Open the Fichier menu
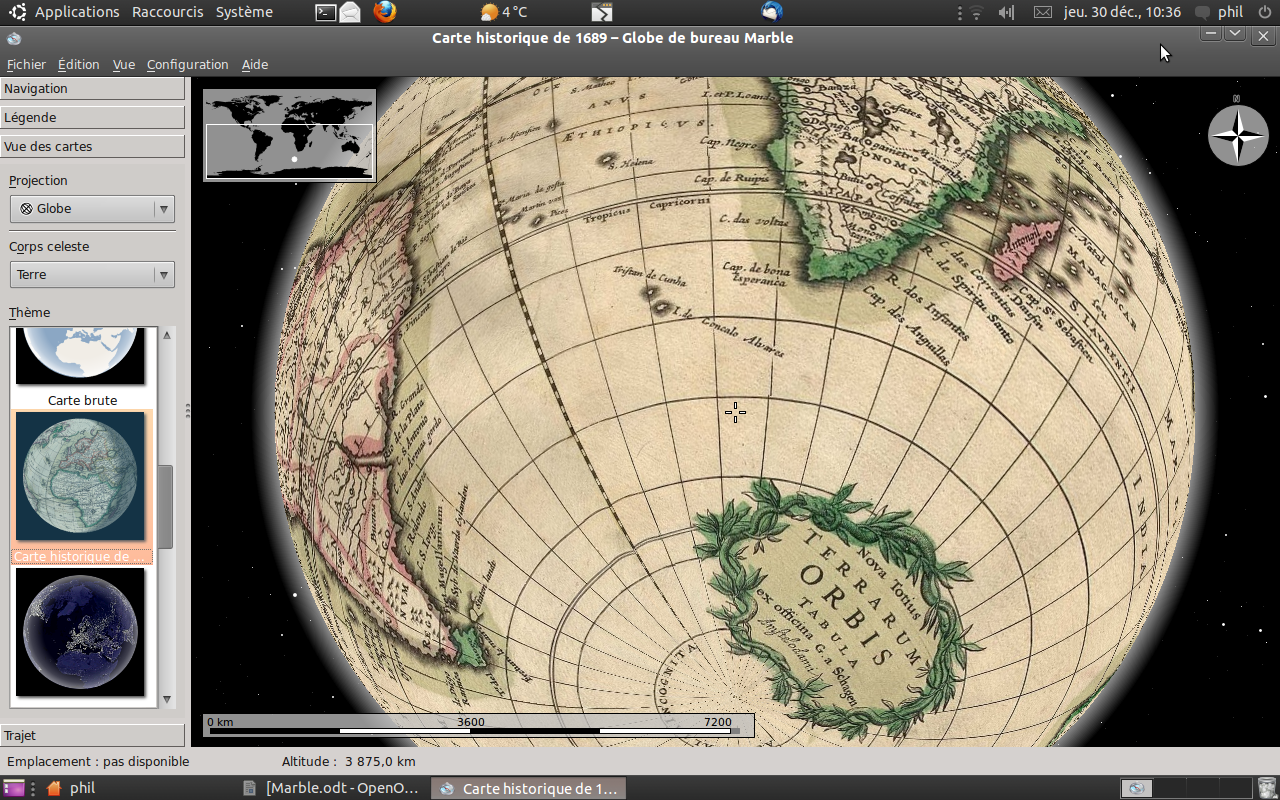The image size is (1280, 800). [x=26, y=64]
